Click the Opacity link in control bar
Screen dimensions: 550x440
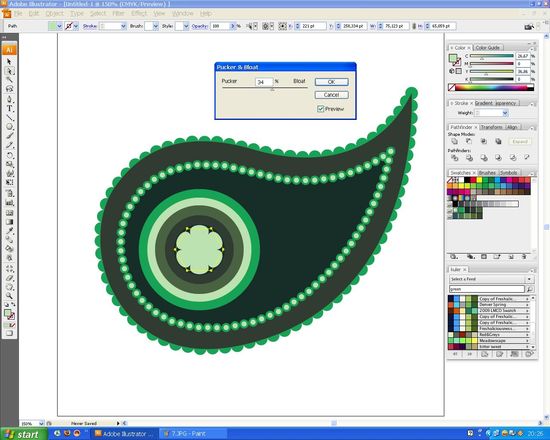click(x=200, y=26)
